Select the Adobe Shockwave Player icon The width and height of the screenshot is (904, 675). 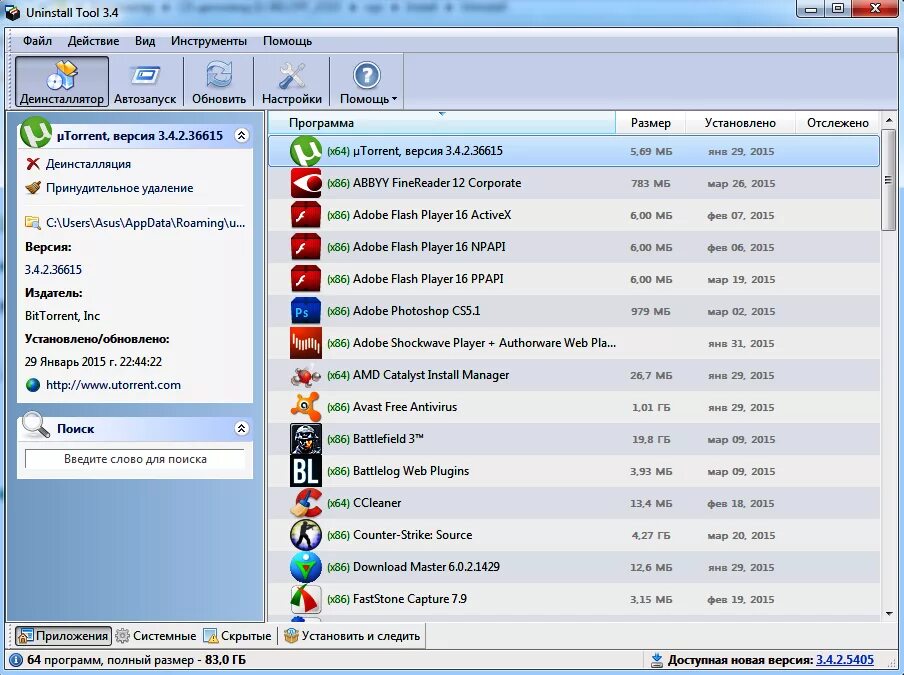coord(306,343)
